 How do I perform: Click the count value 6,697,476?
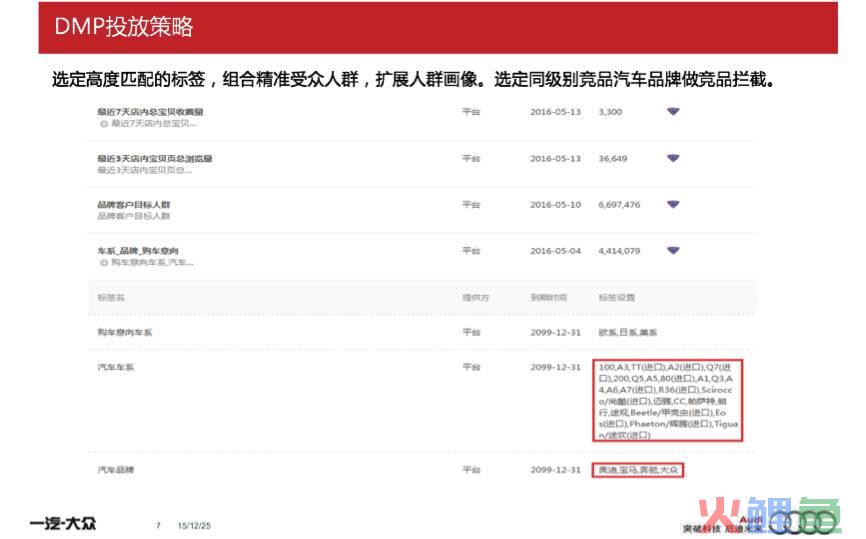[x=619, y=204]
